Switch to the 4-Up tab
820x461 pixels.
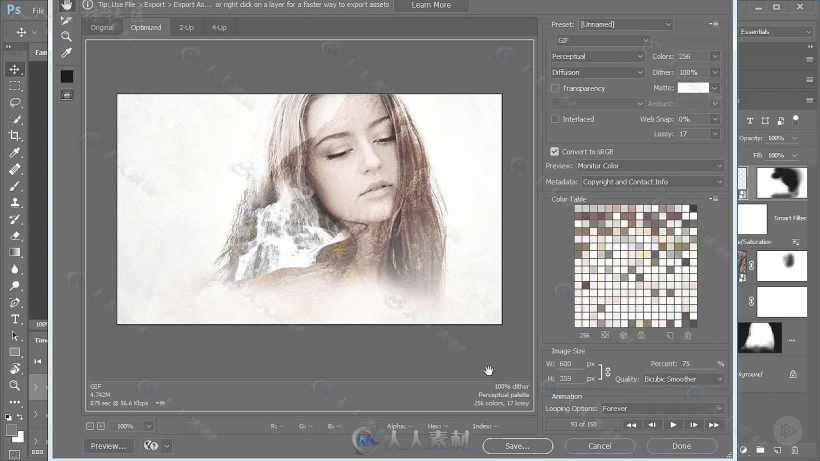click(x=219, y=28)
